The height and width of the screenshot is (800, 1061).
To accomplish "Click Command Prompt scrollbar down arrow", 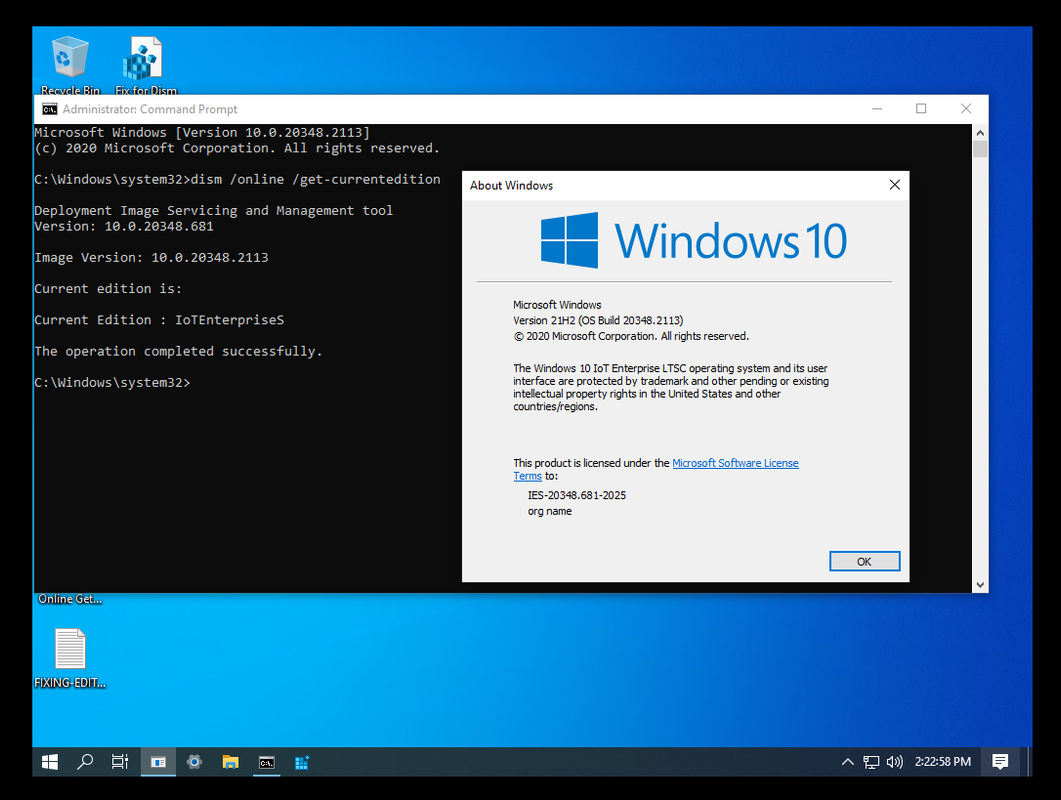I will (x=980, y=585).
